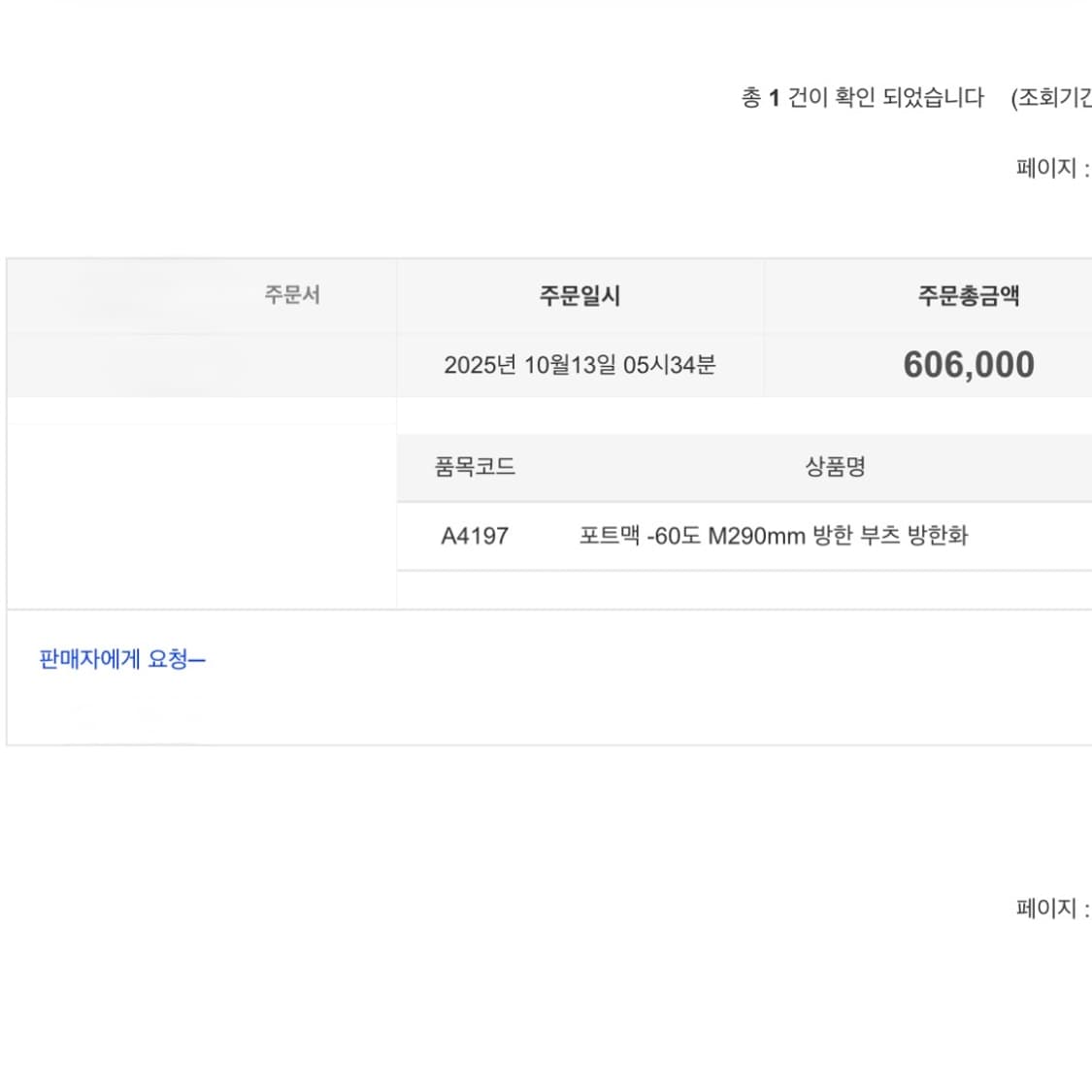This screenshot has height=1092, width=1092.
Task: Click the 주문일시 column header
Action: click(x=579, y=296)
